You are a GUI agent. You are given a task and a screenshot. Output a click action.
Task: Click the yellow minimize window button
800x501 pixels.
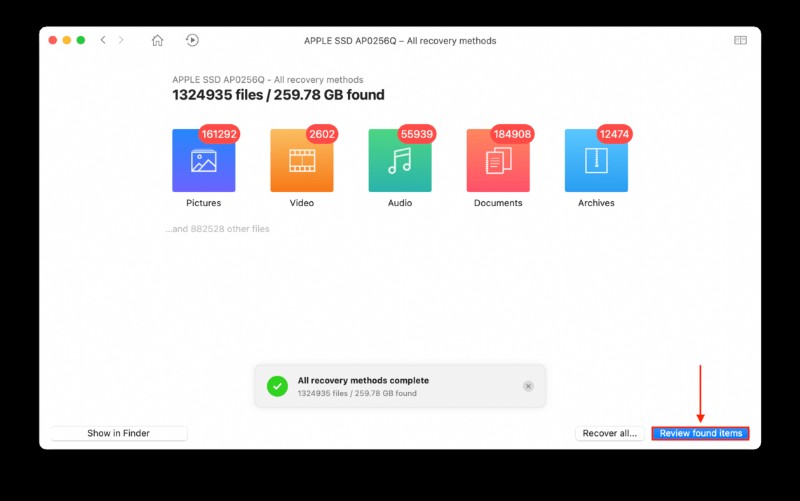67,40
